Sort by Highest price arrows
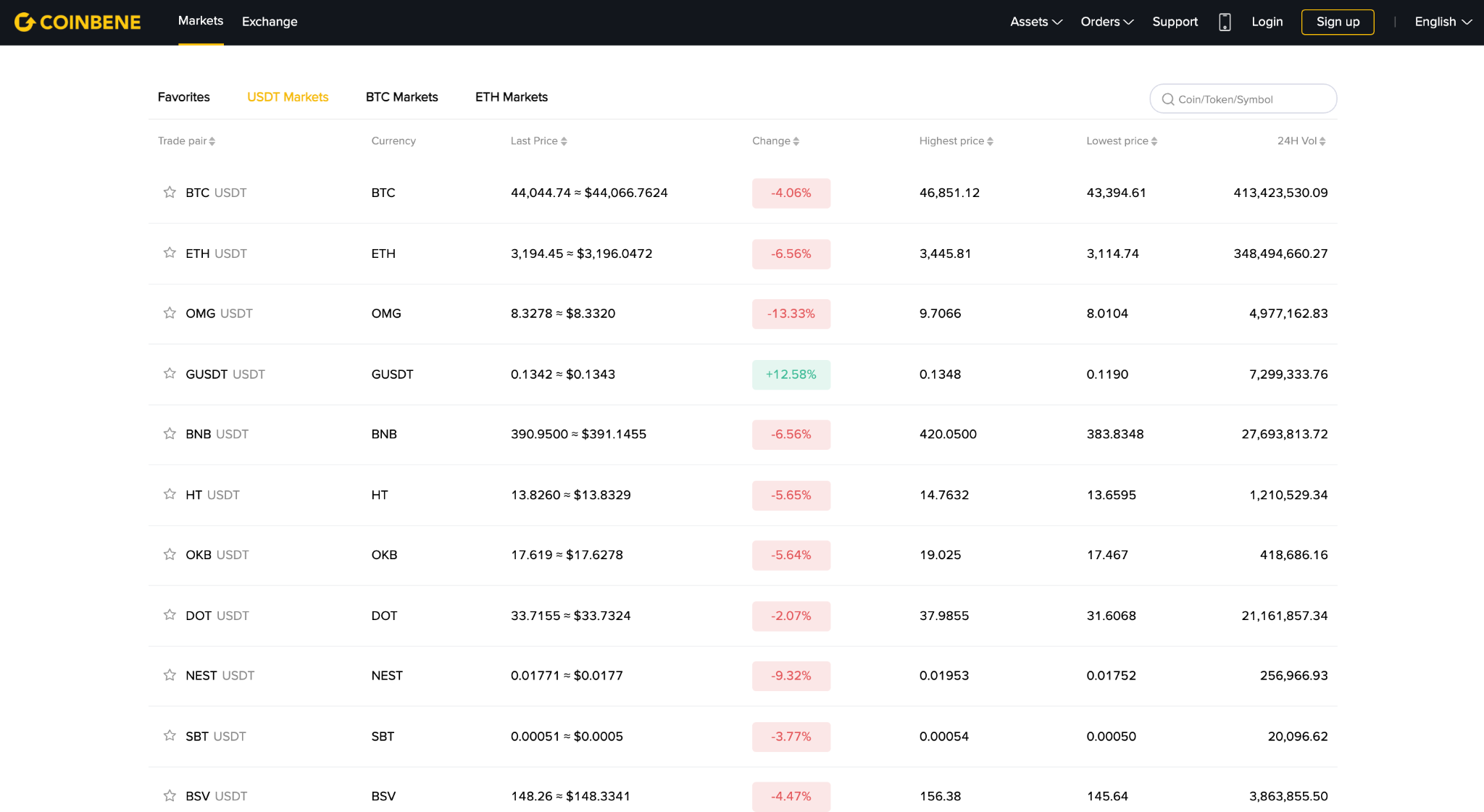The width and height of the screenshot is (1484, 812). click(990, 141)
